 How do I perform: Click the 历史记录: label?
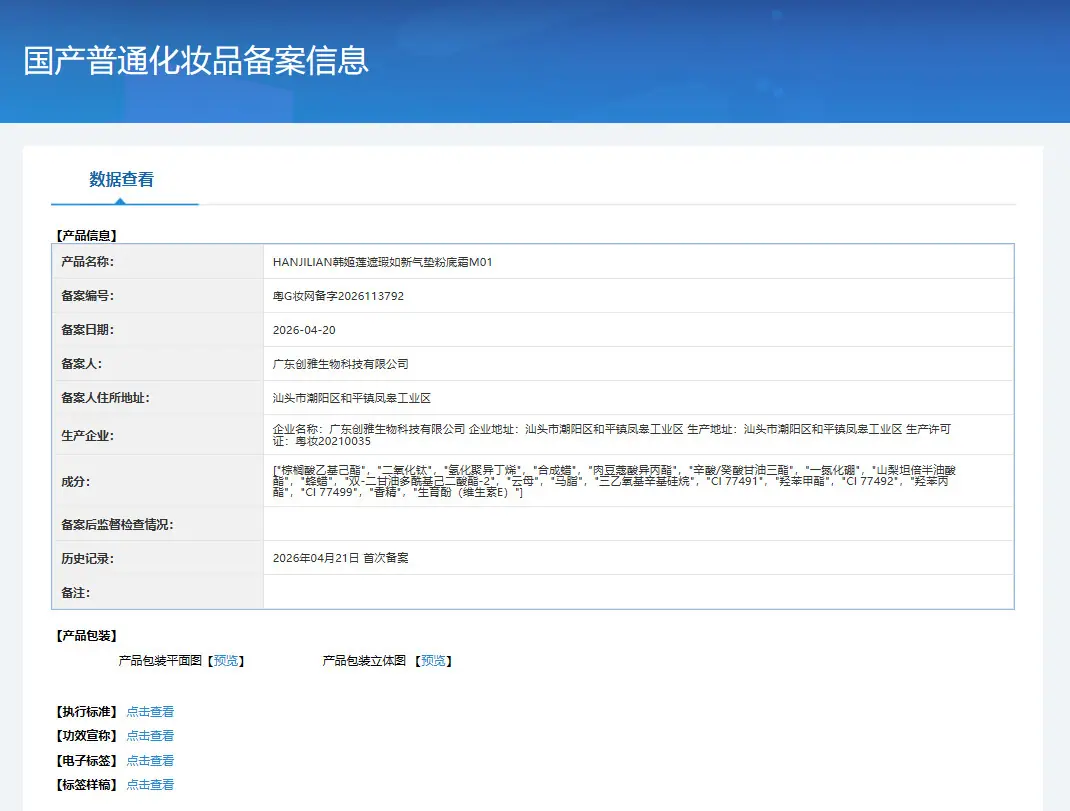coord(88,558)
